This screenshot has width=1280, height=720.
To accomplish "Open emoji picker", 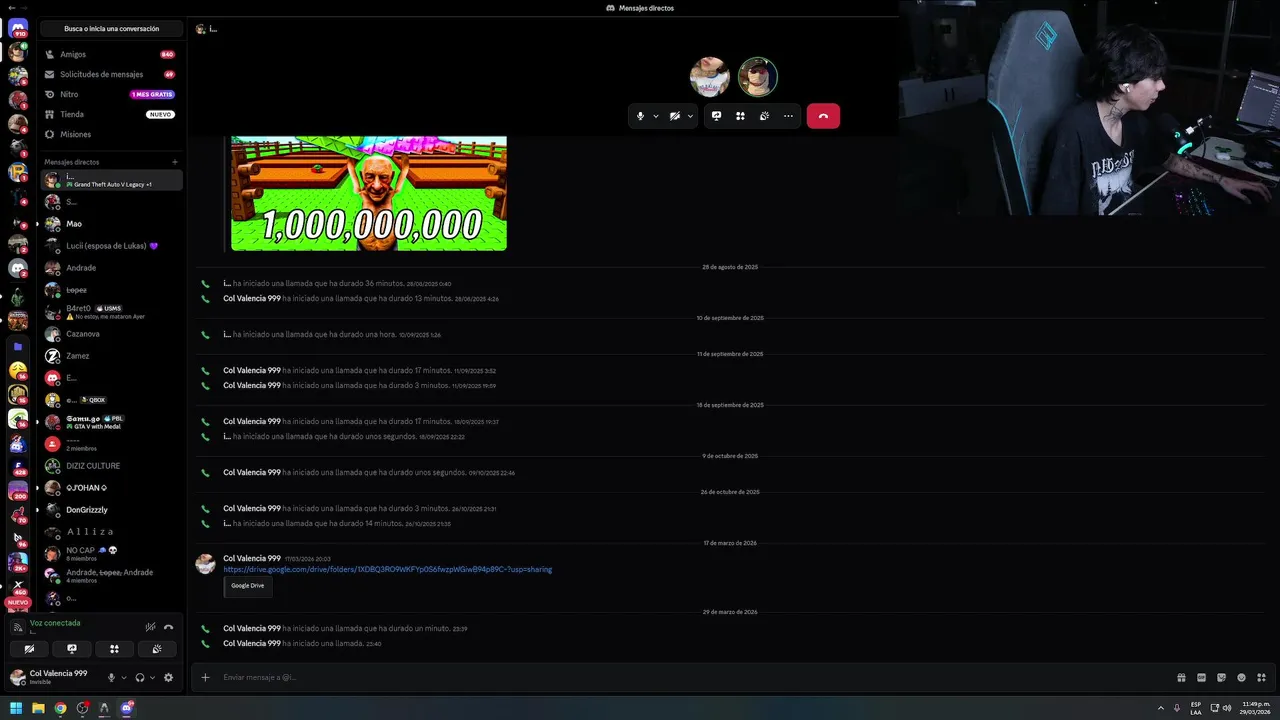I will pos(1241,677).
